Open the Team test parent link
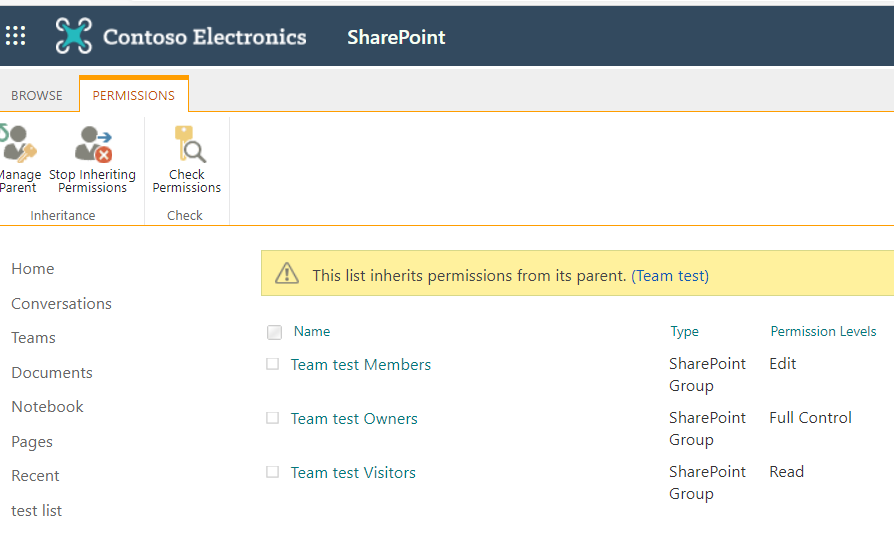This screenshot has height=537, width=894. [670, 275]
